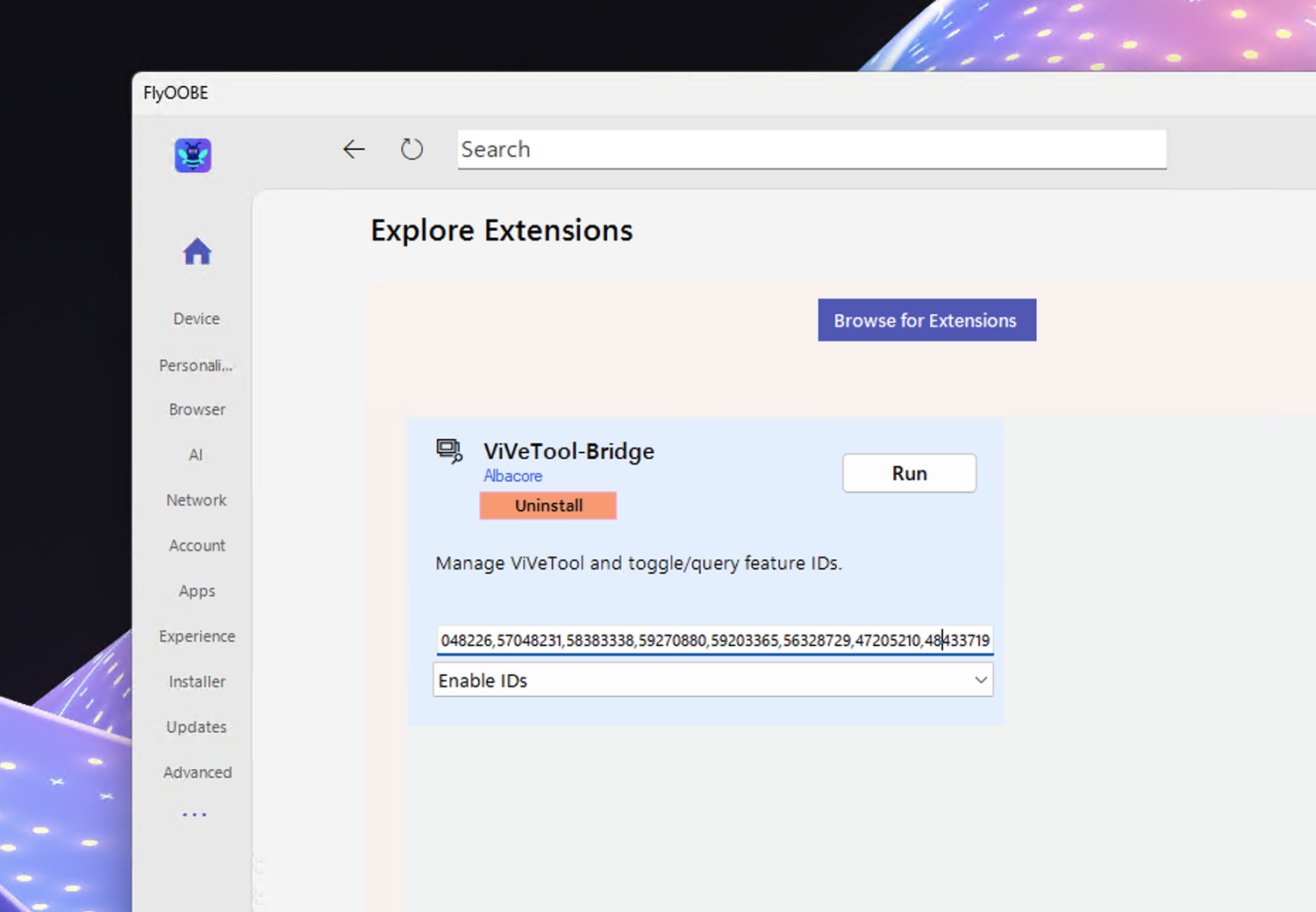Click the feature IDs input field
1316x912 pixels.
(714, 641)
